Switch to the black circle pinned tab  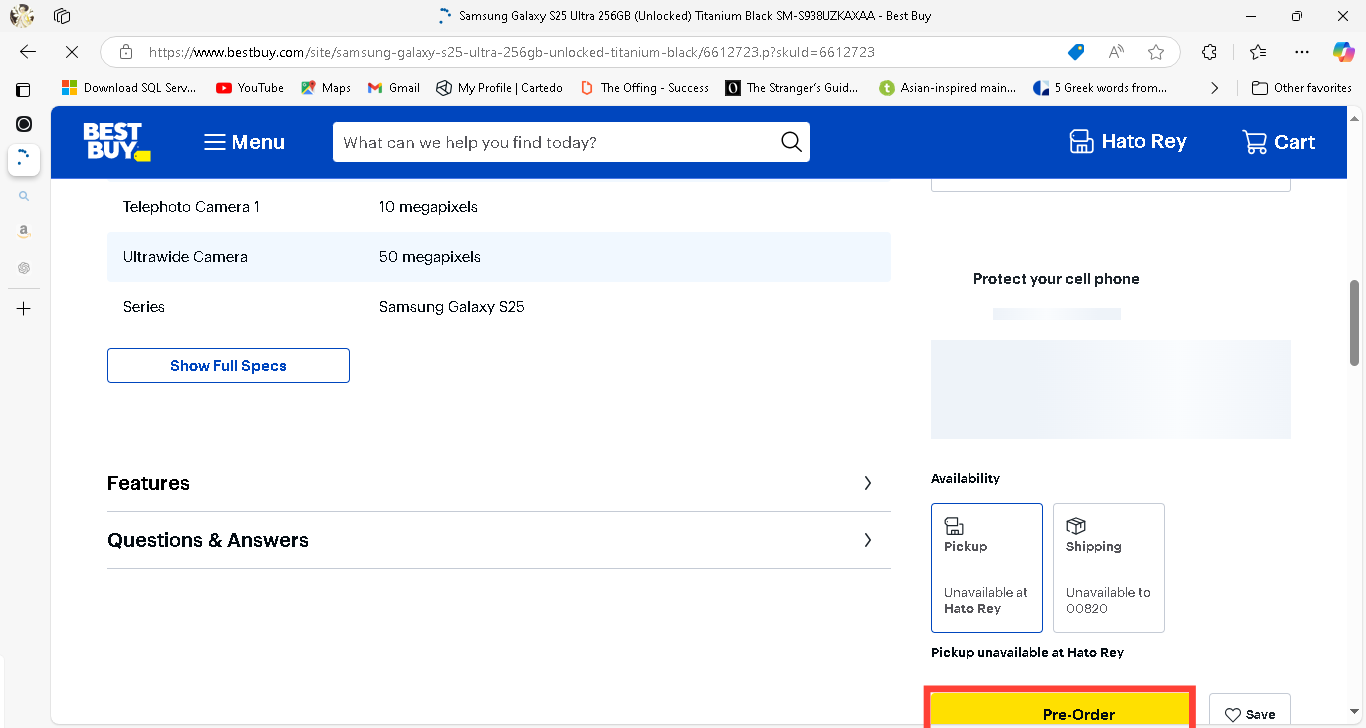point(24,124)
